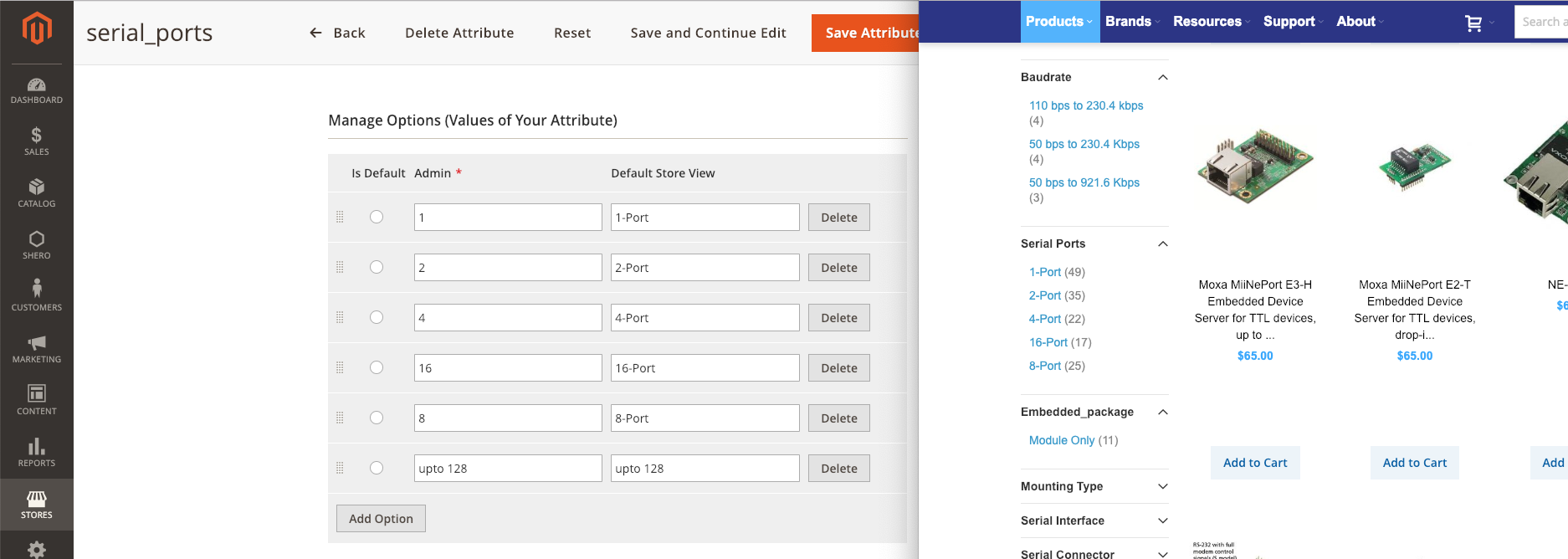
Task: Click the orange Save Attribute button
Action: pyautogui.click(x=865, y=33)
